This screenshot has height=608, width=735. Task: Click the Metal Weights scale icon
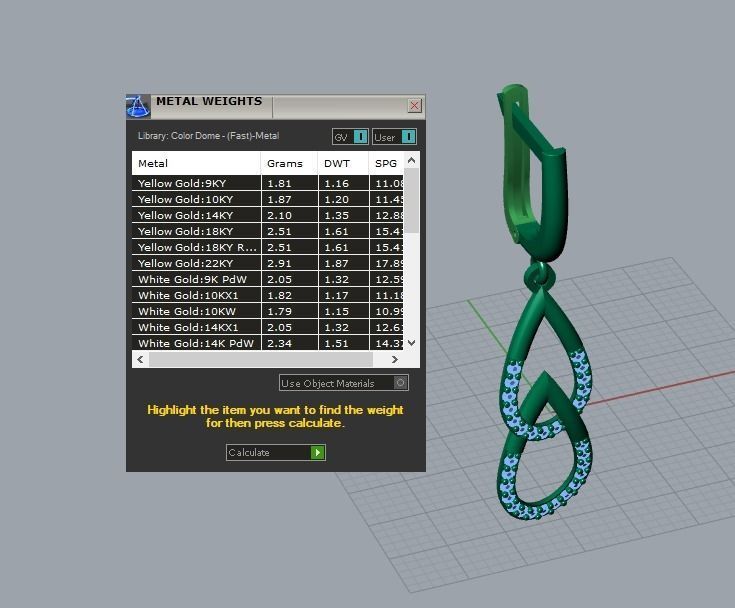click(x=138, y=106)
